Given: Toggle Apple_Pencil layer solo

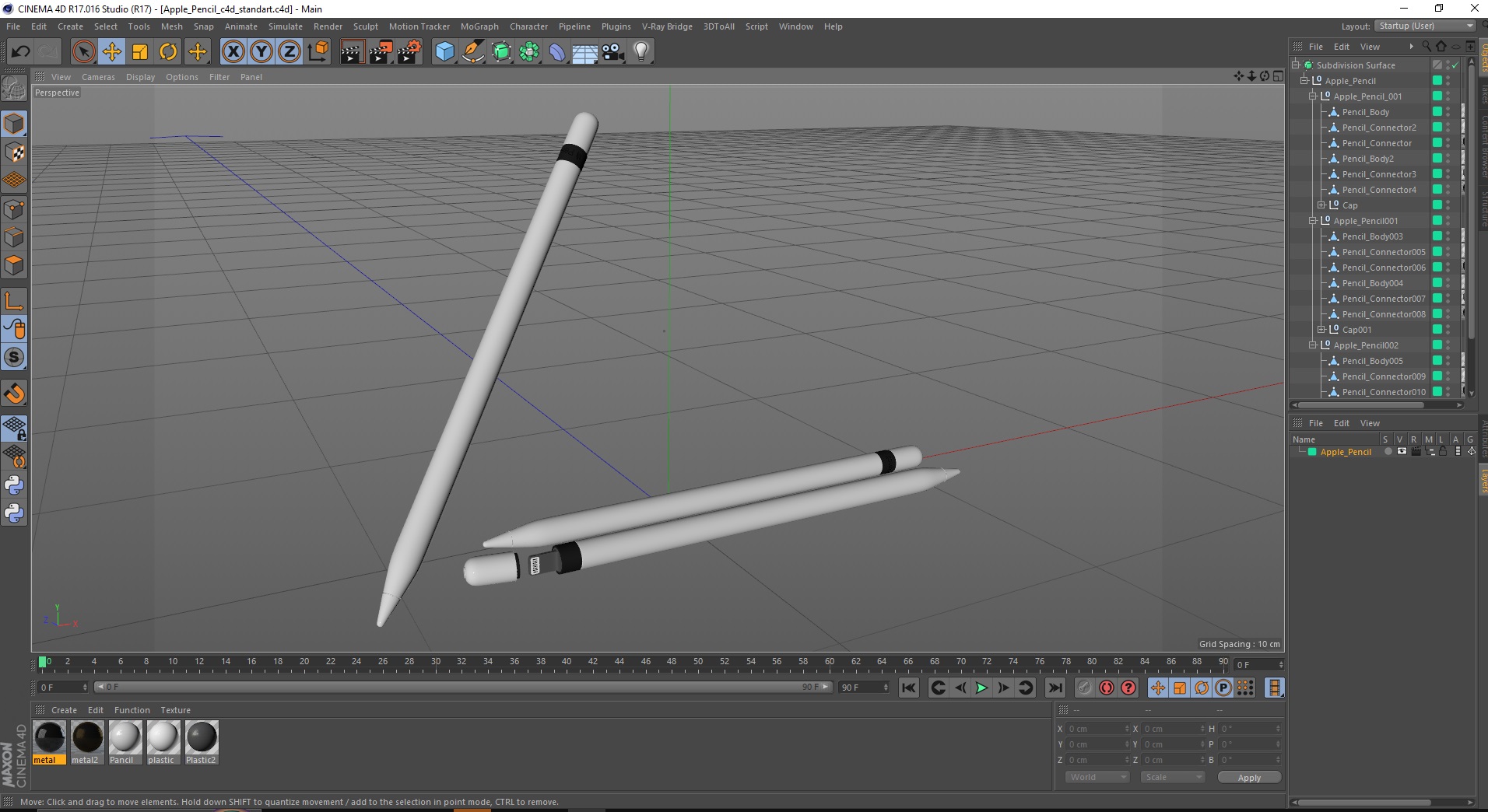Looking at the screenshot, I should pos(1388,452).
